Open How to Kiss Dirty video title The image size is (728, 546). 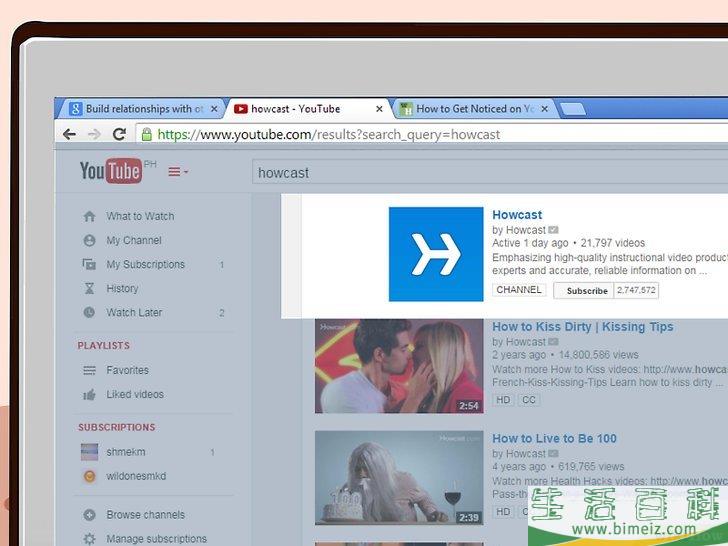point(583,327)
